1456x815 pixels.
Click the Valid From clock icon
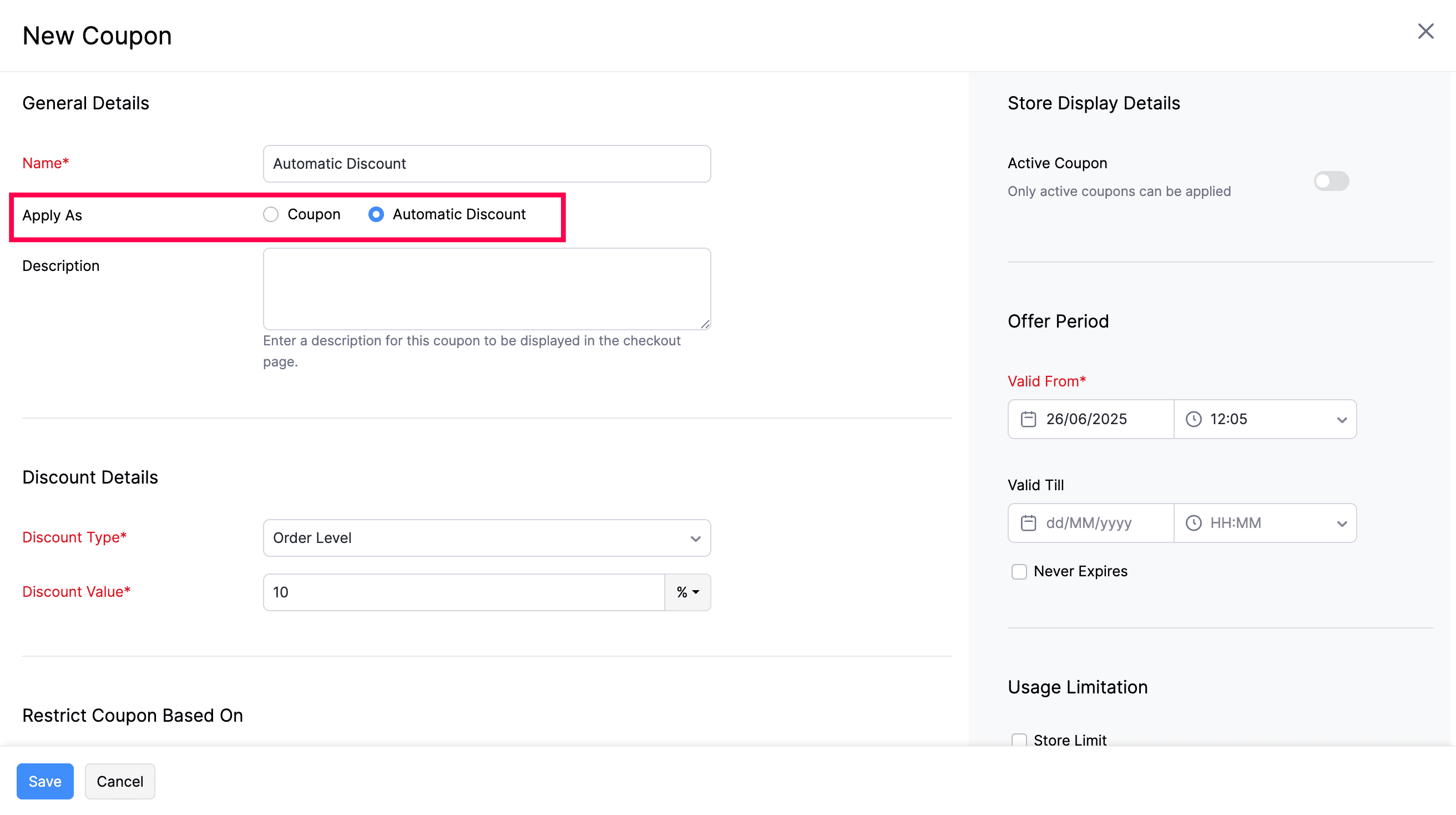pos(1193,419)
